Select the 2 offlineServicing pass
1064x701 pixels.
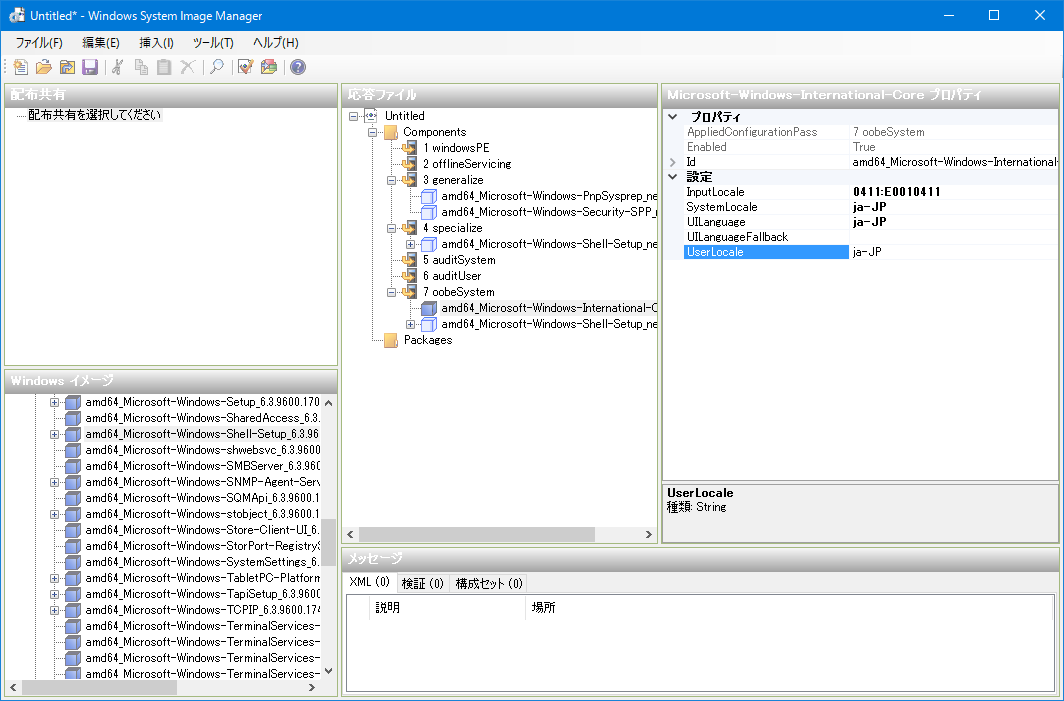pyautogui.click(x=467, y=164)
